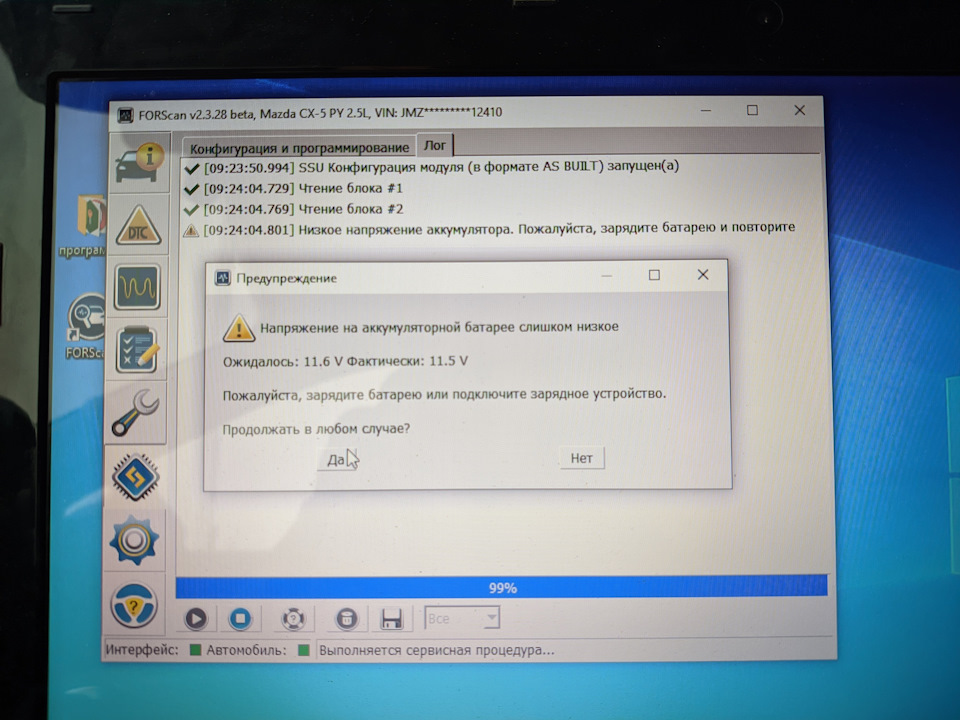Open the oscilloscope dashboard section

tap(137, 287)
